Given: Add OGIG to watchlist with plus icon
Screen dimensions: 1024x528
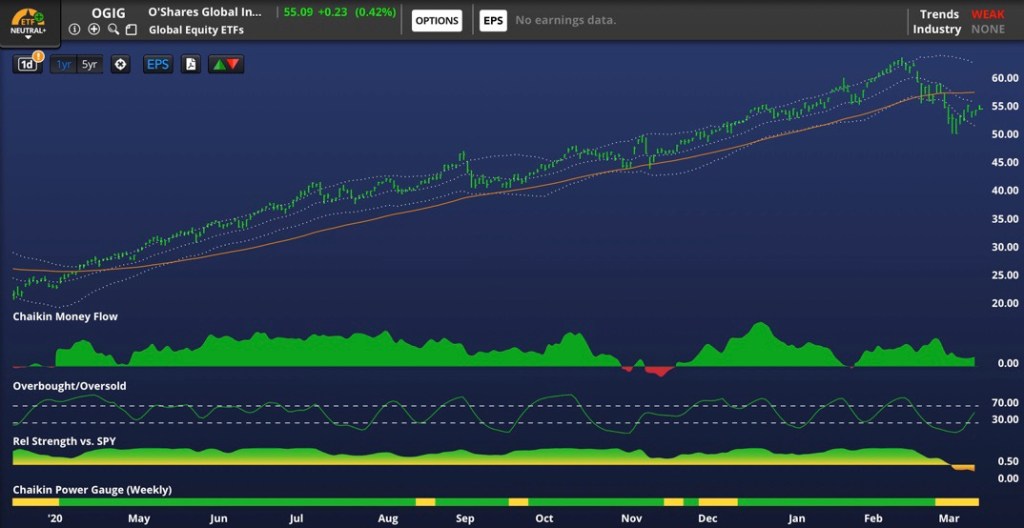Looking at the screenshot, I should (x=94, y=29).
